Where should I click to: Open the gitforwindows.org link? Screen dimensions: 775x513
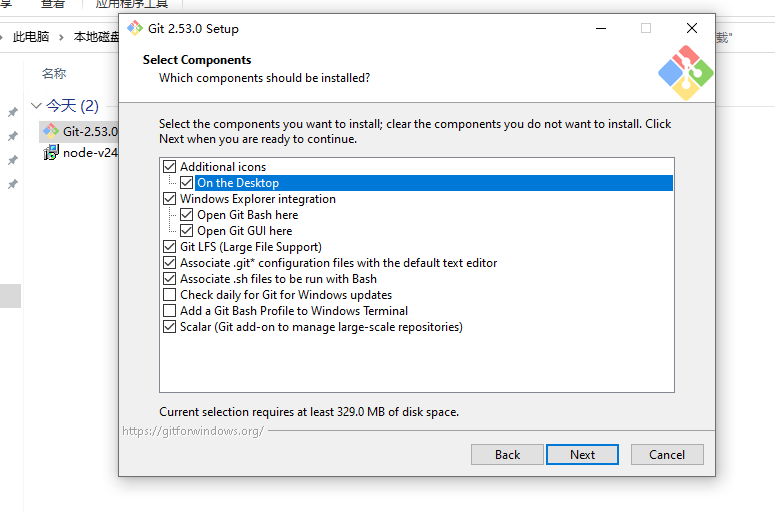(193, 431)
